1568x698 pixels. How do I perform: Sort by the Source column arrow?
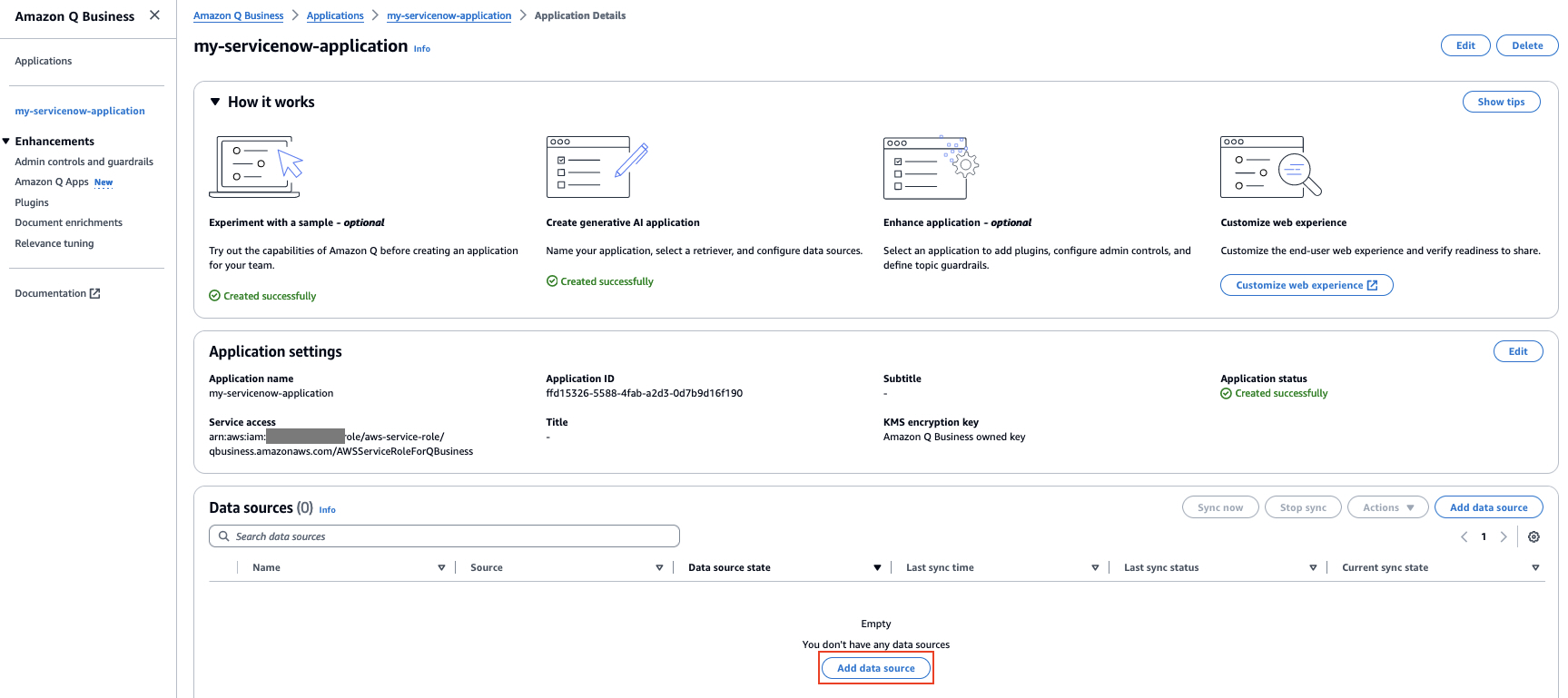[x=660, y=568]
